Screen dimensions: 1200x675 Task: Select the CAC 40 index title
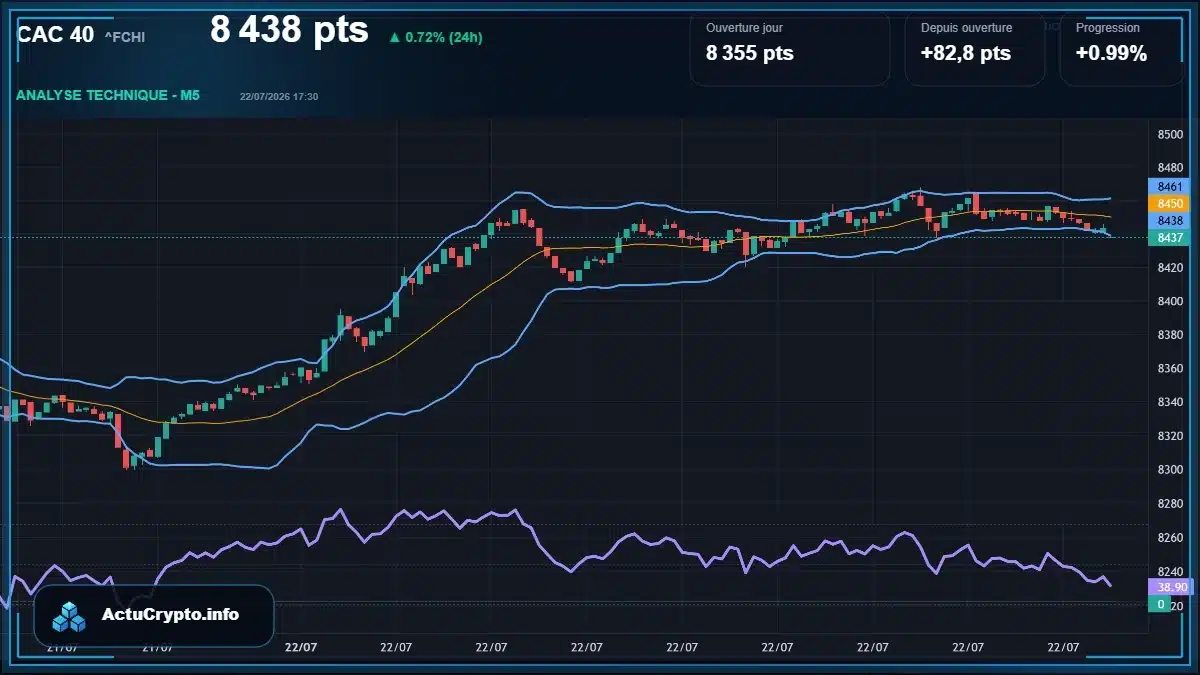[56, 35]
